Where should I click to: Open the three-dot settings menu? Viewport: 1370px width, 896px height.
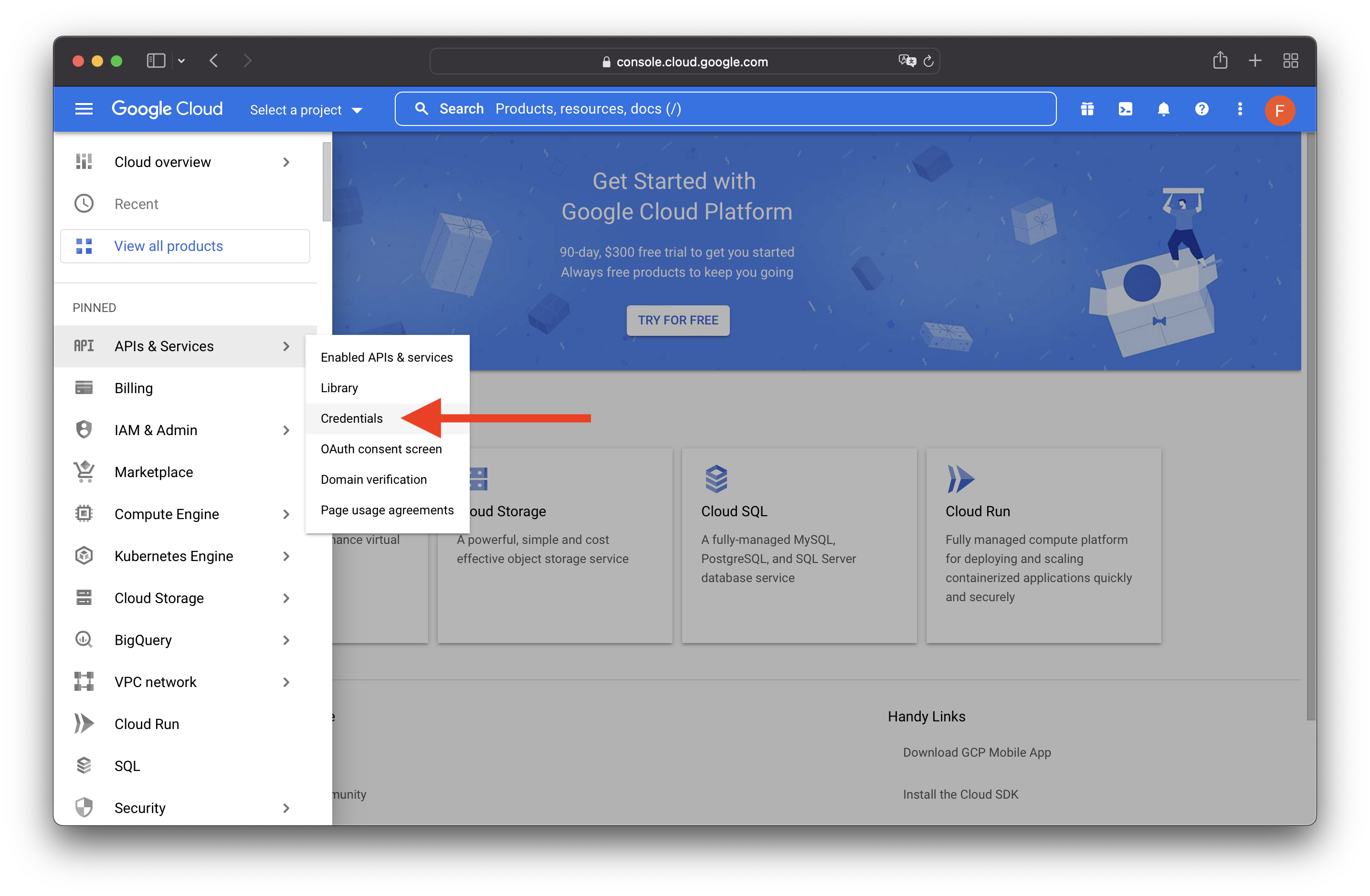[x=1240, y=109]
